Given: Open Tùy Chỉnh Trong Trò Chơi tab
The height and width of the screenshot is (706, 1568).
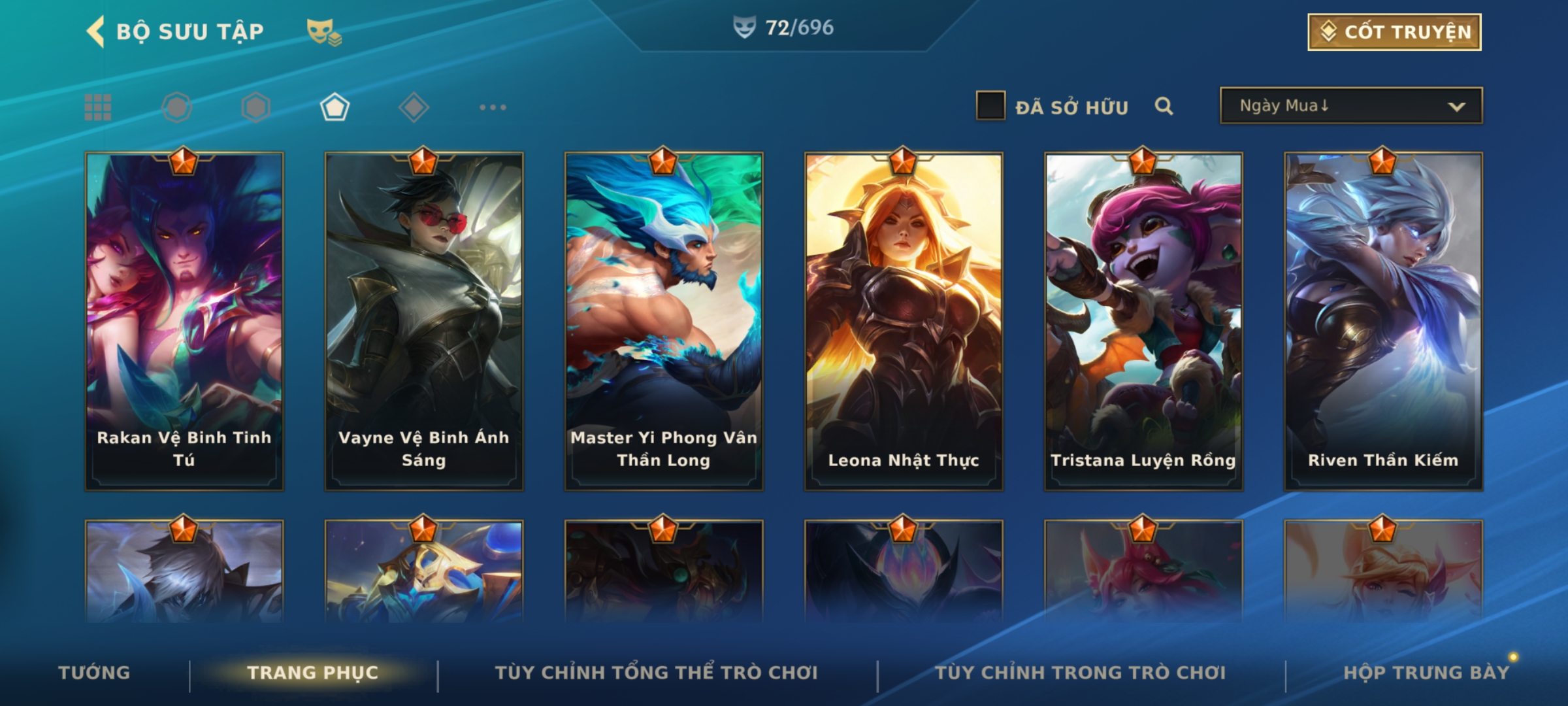Looking at the screenshot, I should coord(1081,673).
